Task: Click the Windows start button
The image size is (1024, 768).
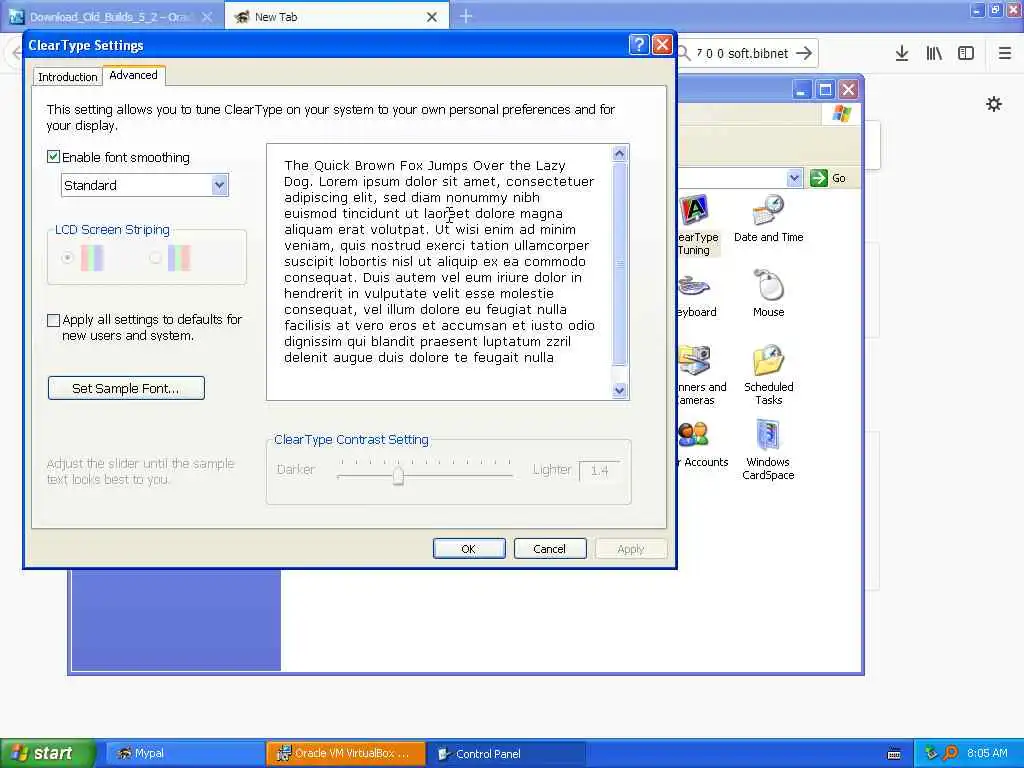Action: pyautogui.click(x=48, y=753)
